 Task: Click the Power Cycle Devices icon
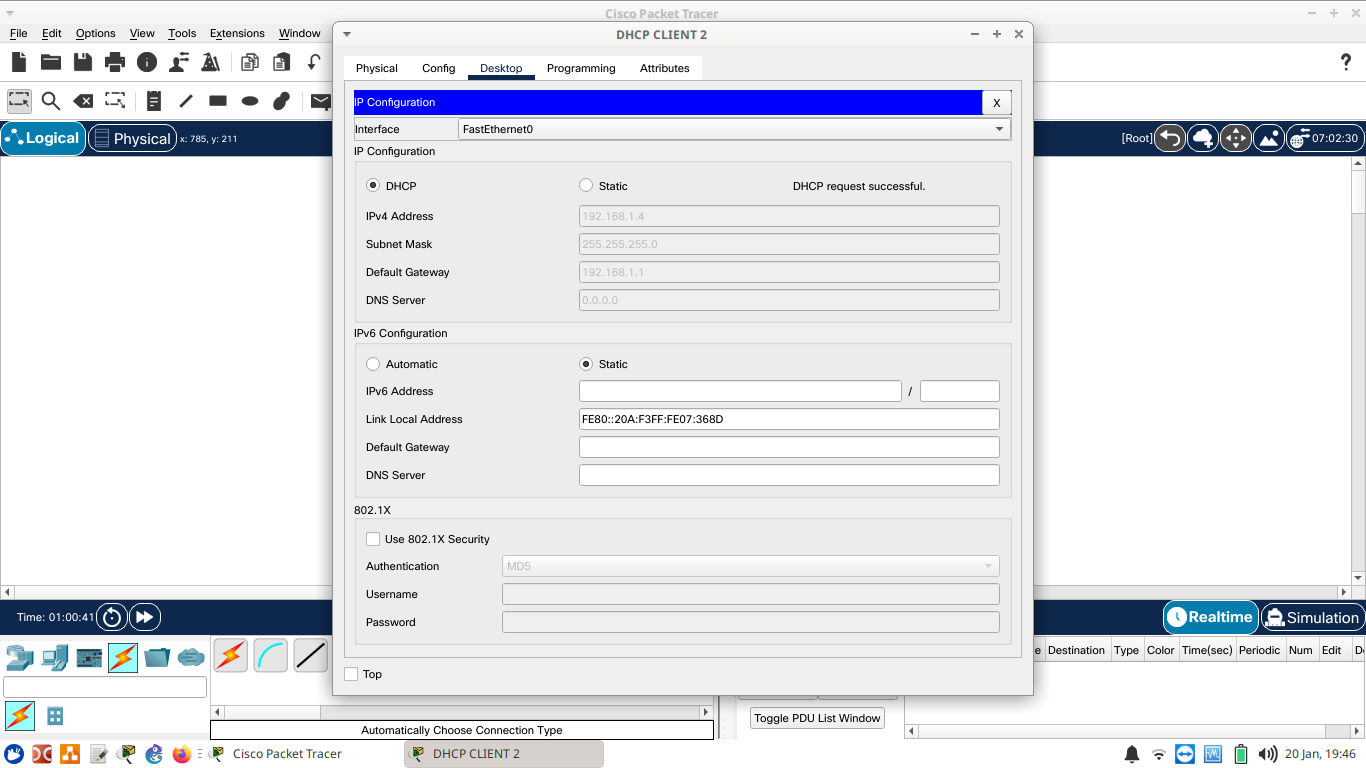pyautogui.click(x=112, y=617)
